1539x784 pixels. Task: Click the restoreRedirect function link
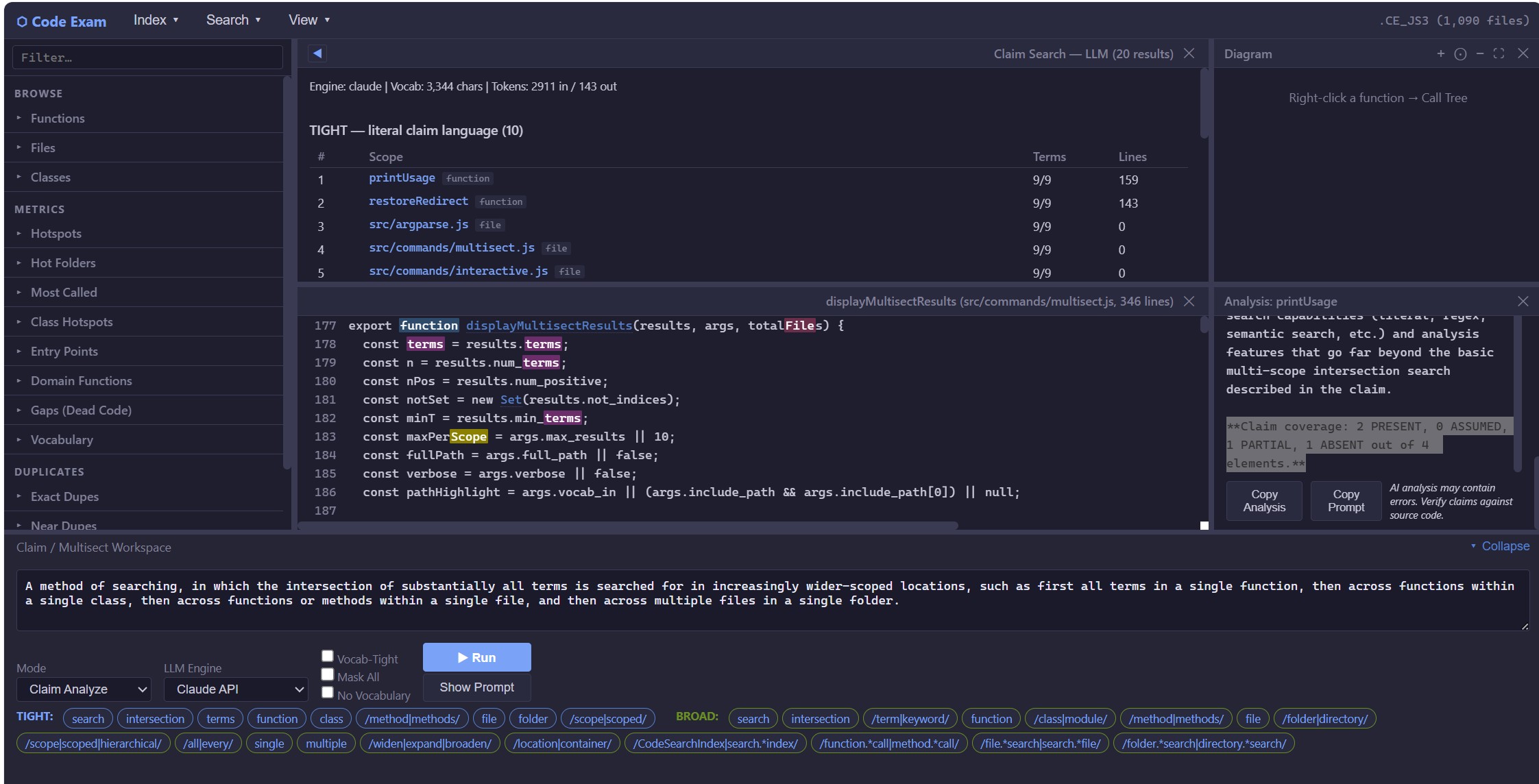(x=418, y=201)
